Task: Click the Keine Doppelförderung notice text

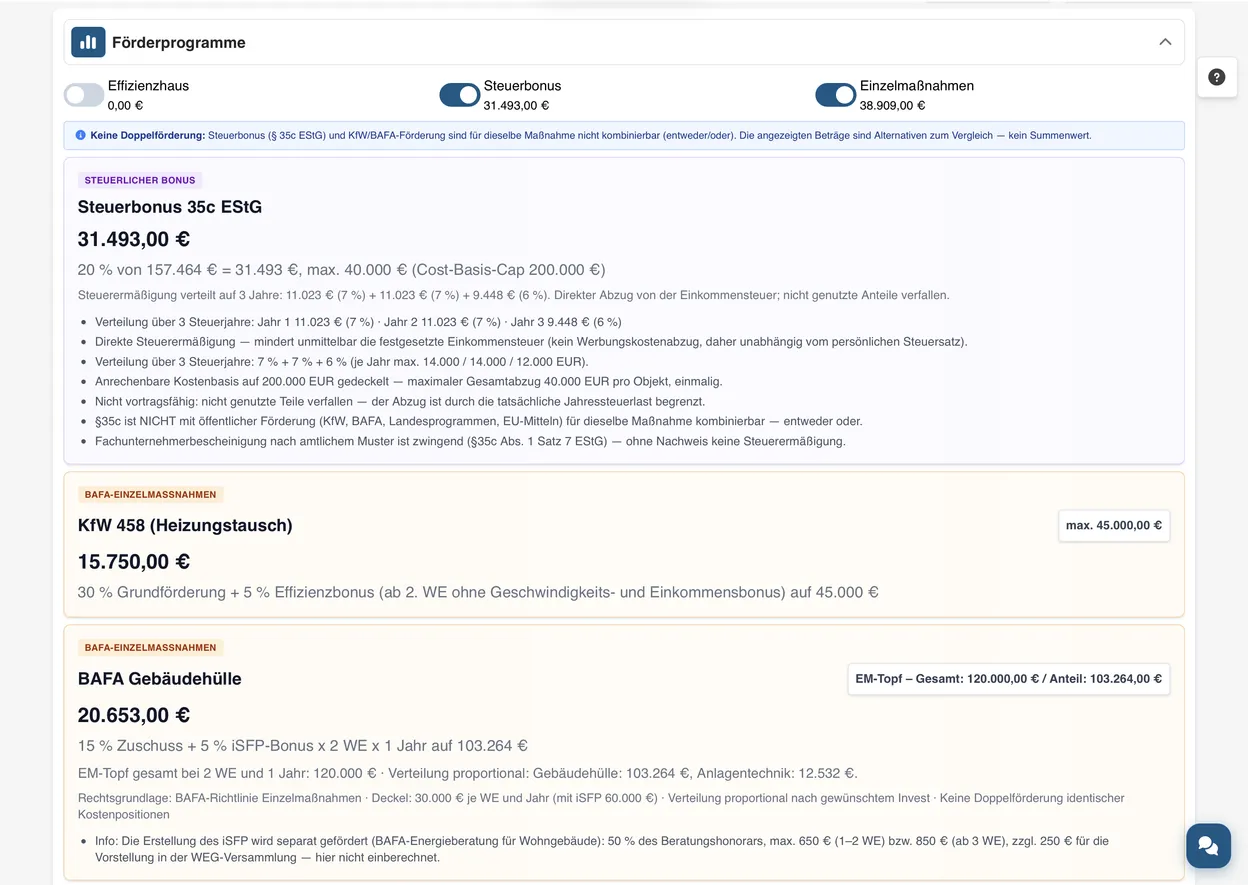Action: pos(590,135)
